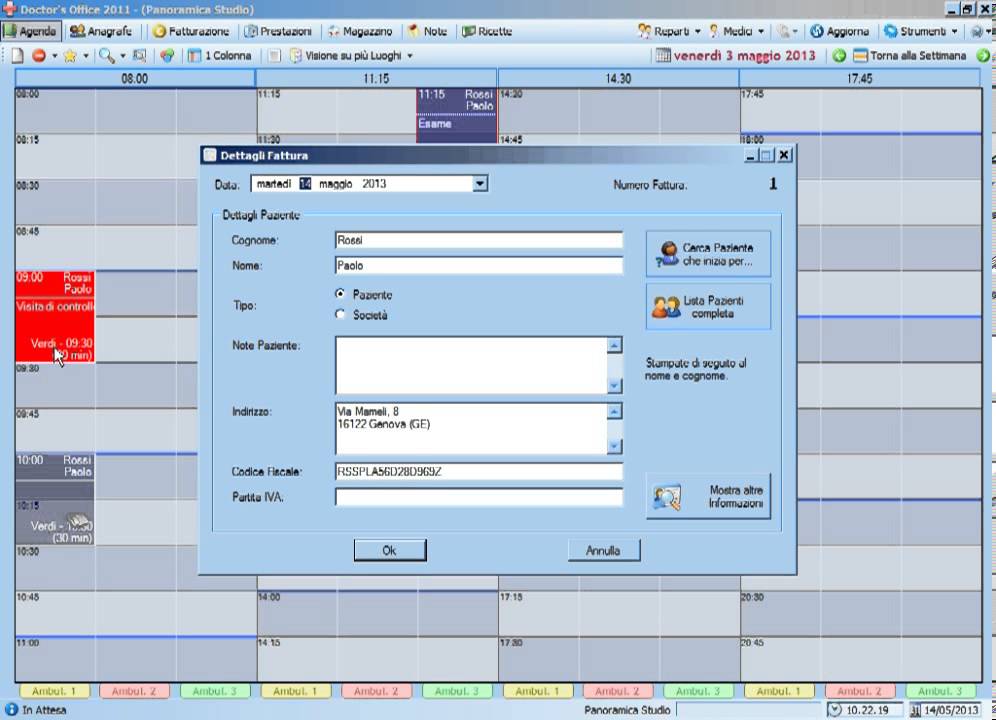Cancel the dialog with Annulla
996x720 pixels.
tap(604, 550)
